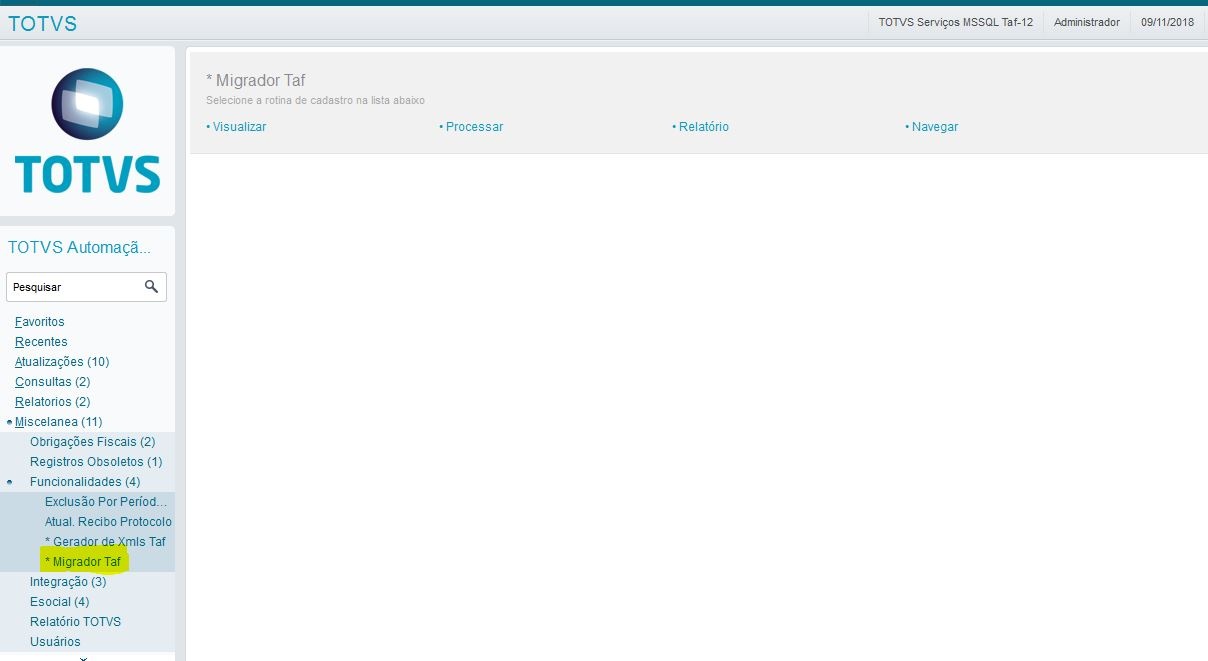This screenshot has height=661, width=1208.
Task: Select Gerador de Xmls Taf routine
Action: (x=105, y=542)
